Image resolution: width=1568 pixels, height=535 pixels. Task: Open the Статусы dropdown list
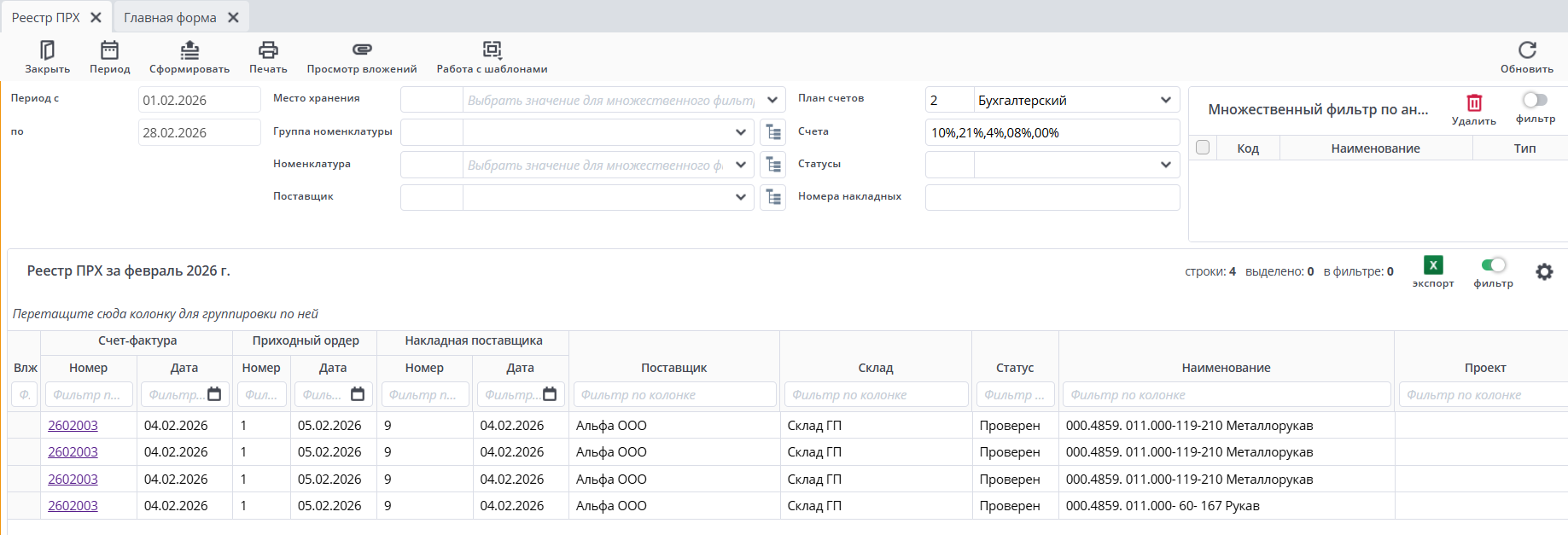click(1165, 165)
